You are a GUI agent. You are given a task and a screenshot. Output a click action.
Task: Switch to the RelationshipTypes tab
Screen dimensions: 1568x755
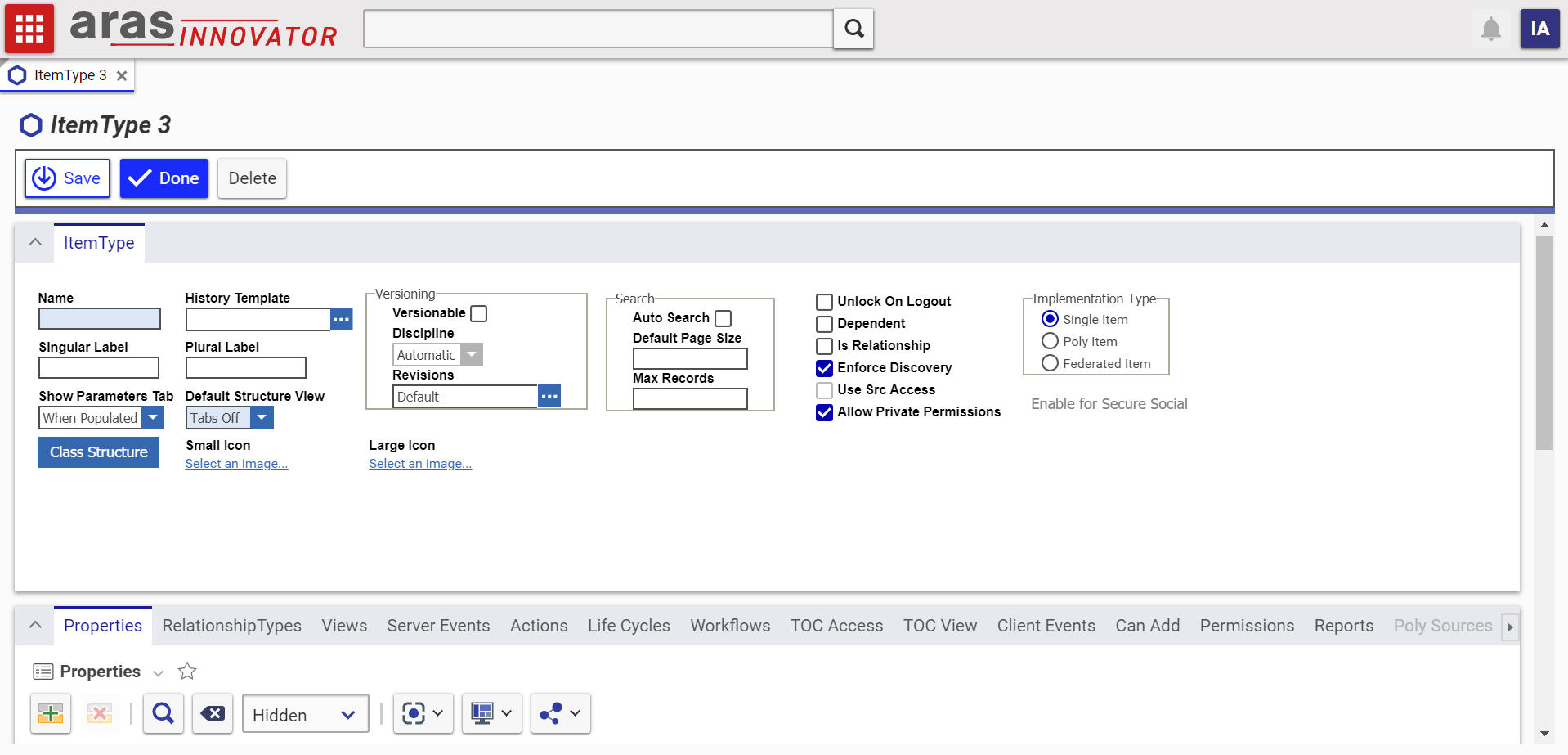click(231, 626)
